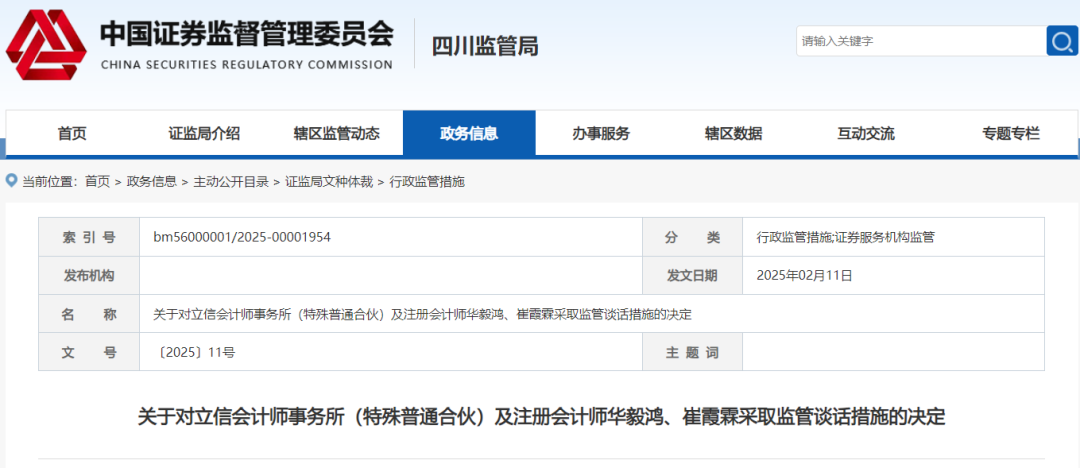
Task: Click the 证监局文种体裁 breadcrumb link
Action: tap(329, 182)
